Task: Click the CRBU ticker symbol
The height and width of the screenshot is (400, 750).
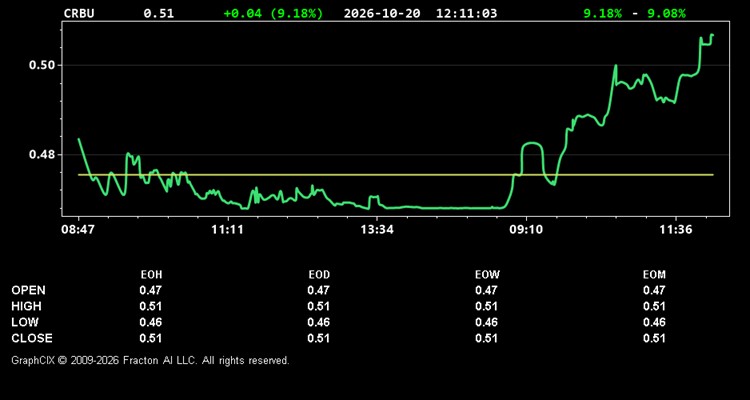Action: click(x=79, y=14)
